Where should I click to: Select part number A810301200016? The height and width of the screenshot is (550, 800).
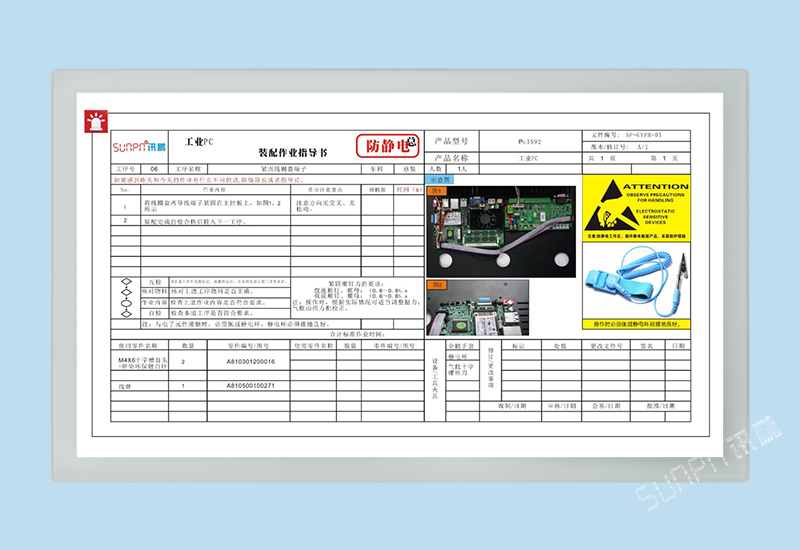250,361
